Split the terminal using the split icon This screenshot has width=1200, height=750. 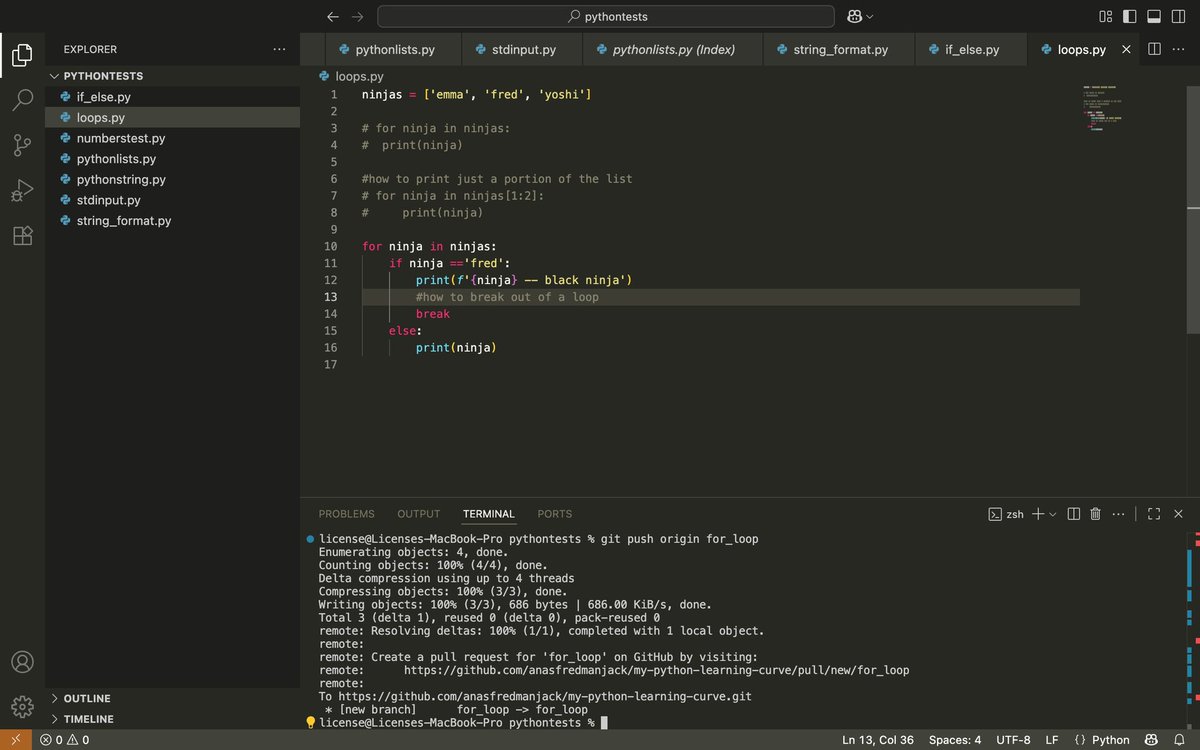coord(1073,514)
